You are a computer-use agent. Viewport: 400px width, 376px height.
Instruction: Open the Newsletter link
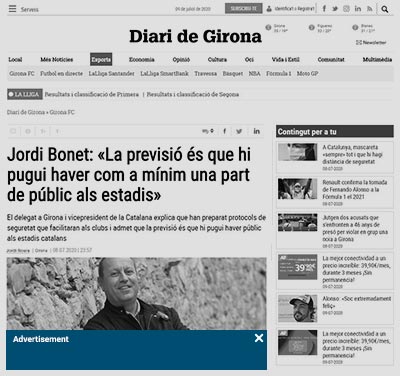371,42
